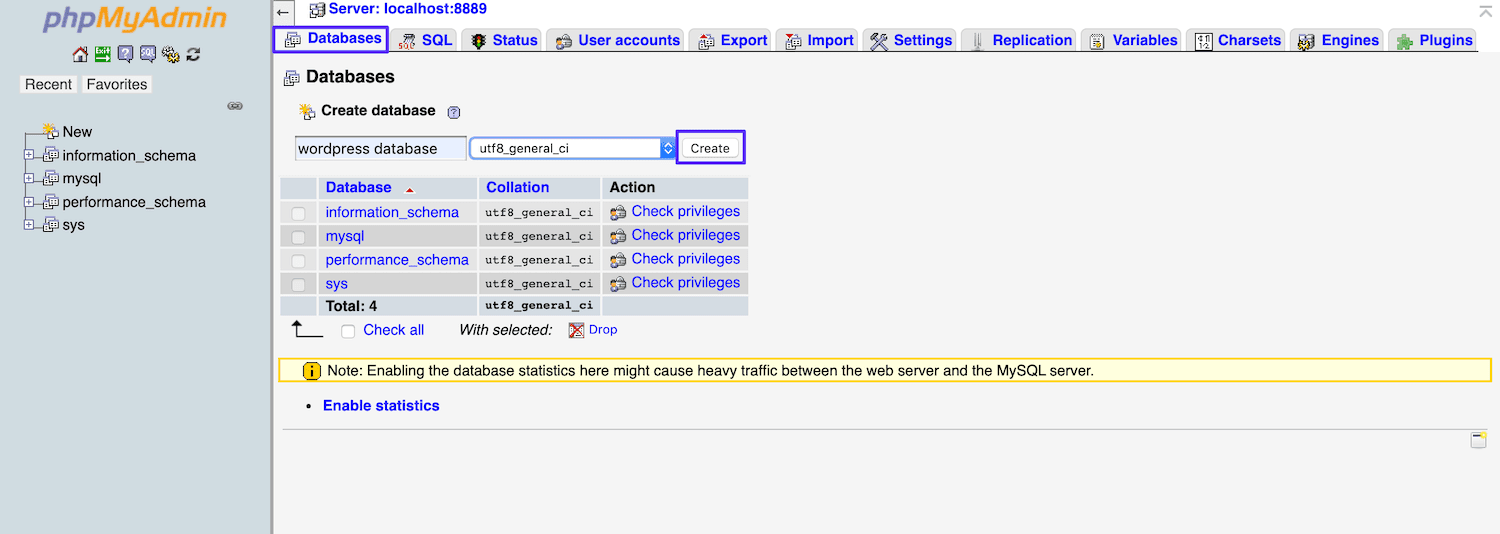Open the SQL documentation icon in sidebar
1500x534 pixels.
click(x=147, y=54)
